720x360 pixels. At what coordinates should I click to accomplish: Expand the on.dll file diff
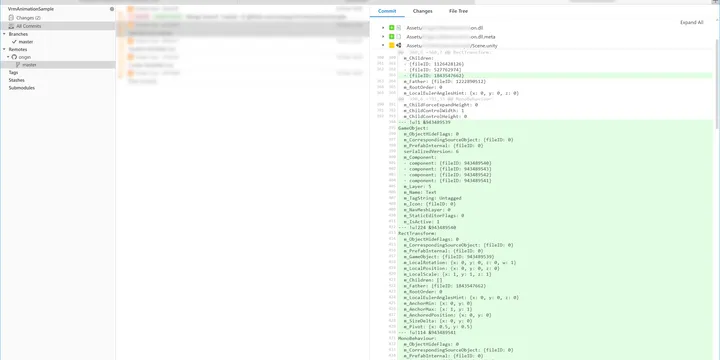tap(383, 28)
